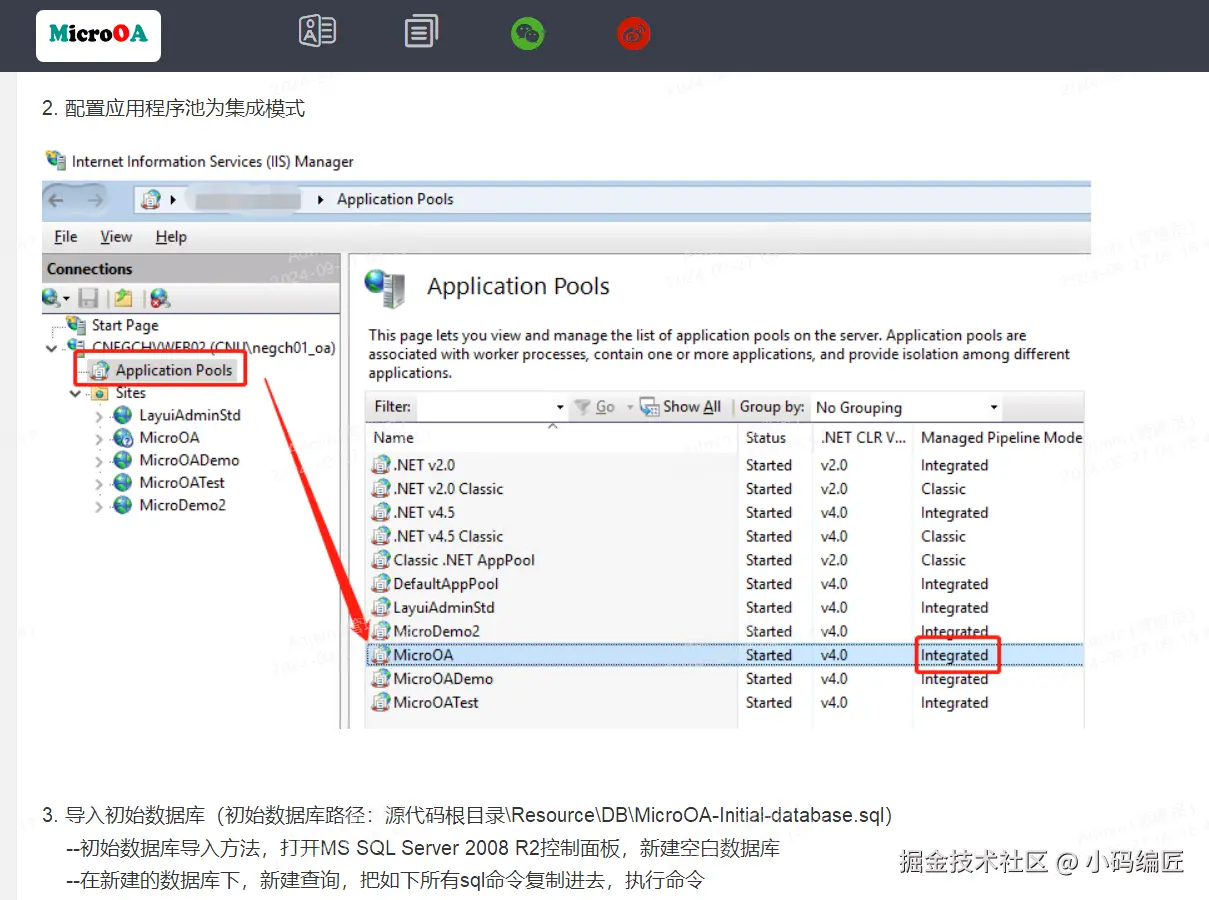This screenshot has width=1209, height=900.
Task: Click the large Application Pools header icon
Action: pyautogui.click(x=387, y=288)
